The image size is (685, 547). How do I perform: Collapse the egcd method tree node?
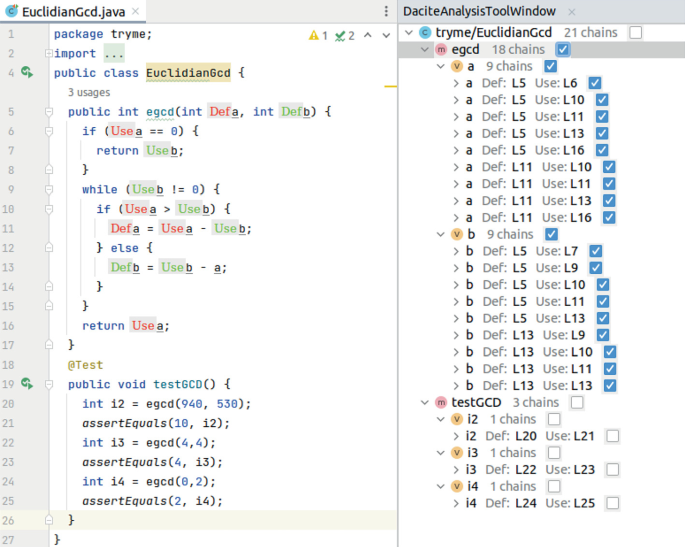coord(425,49)
